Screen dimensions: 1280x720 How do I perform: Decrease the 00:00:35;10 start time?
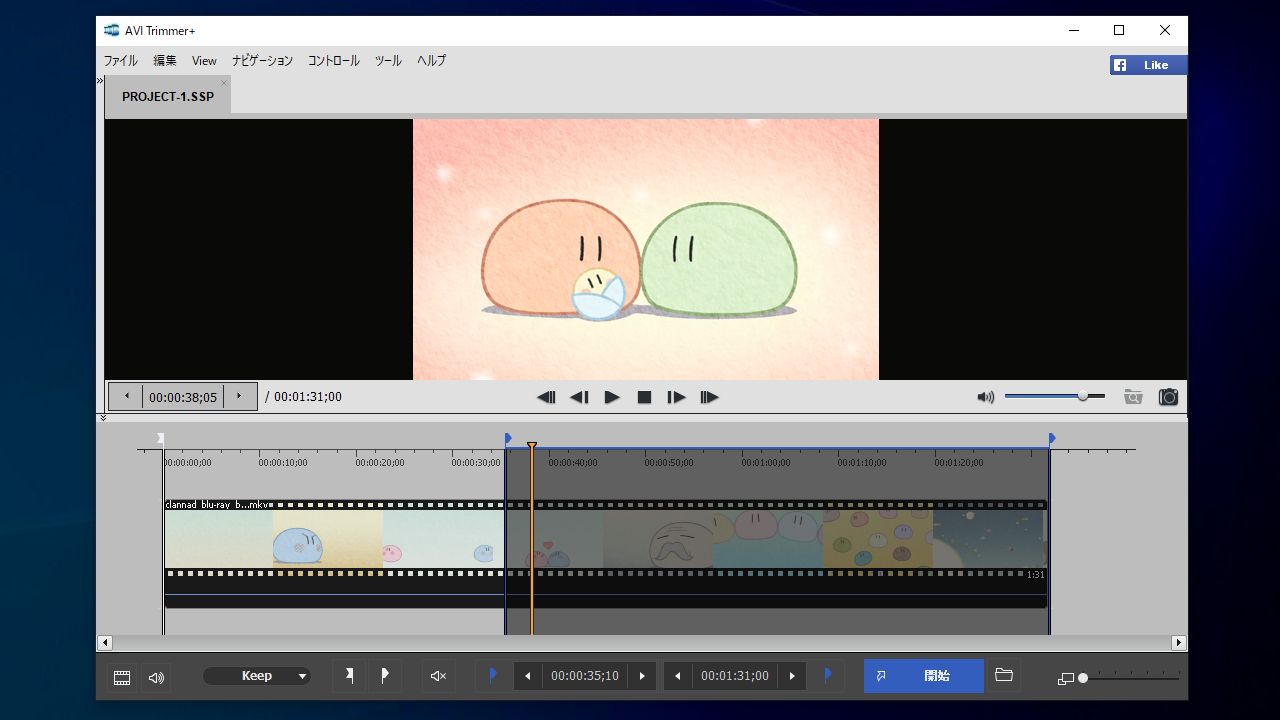tap(528, 676)
